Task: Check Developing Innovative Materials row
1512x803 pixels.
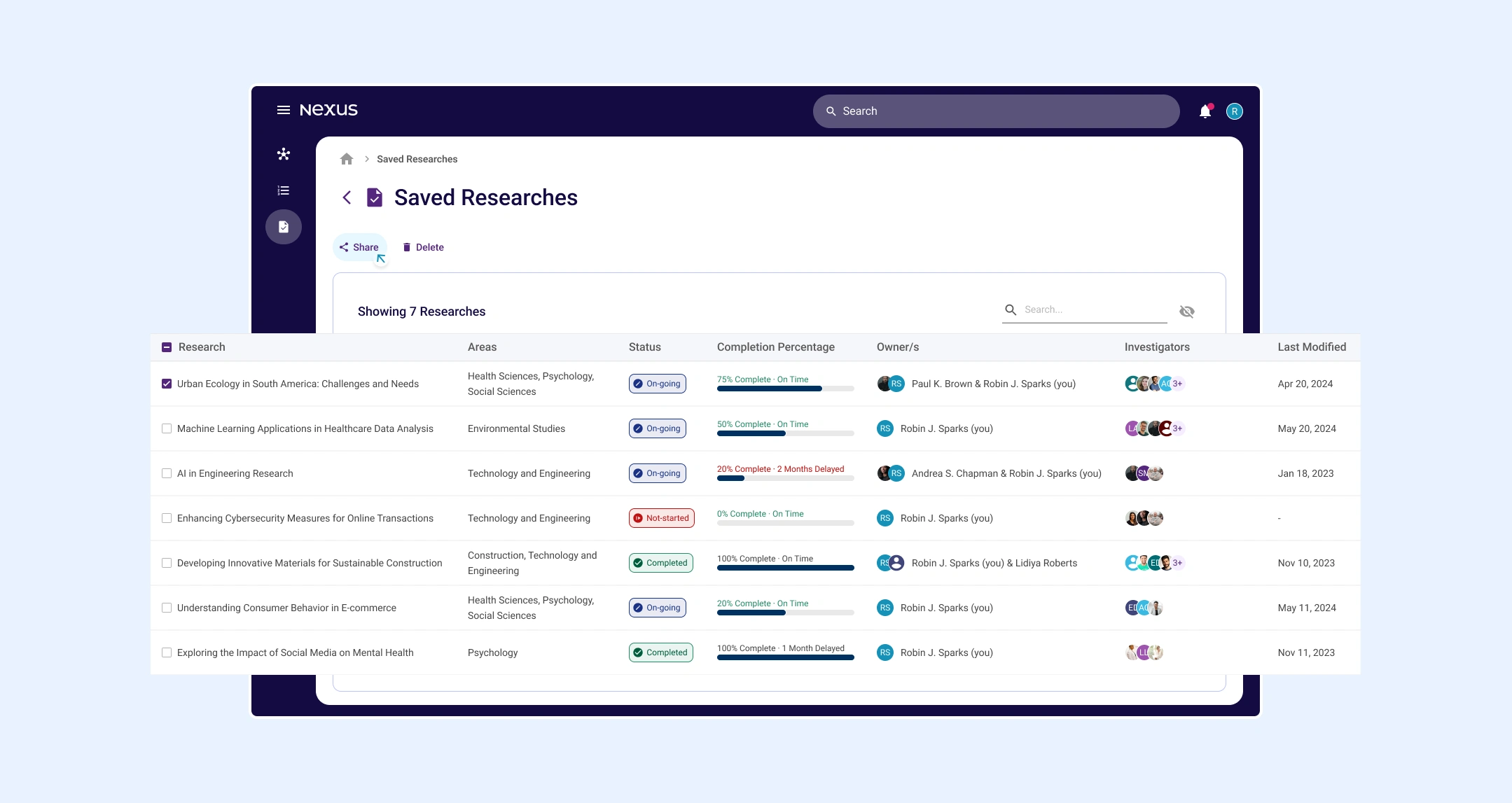Action: (167, 563)
